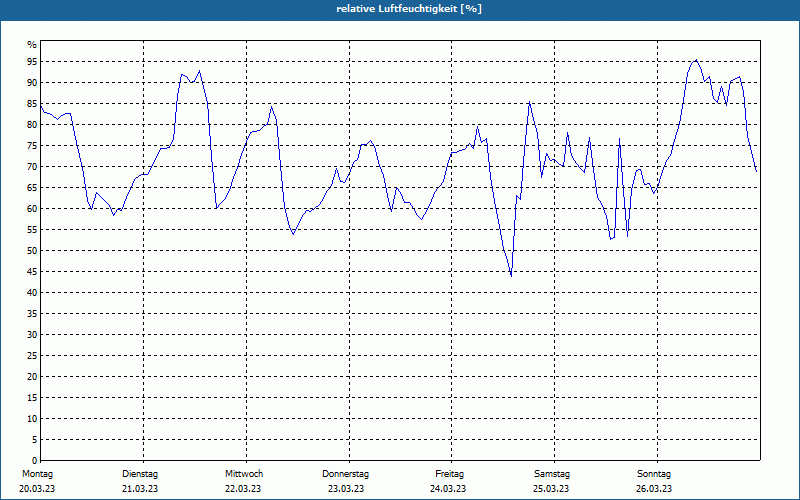Click the y-axis label '35'
Screen dimensions: 800x500
(x=32, y=314)
